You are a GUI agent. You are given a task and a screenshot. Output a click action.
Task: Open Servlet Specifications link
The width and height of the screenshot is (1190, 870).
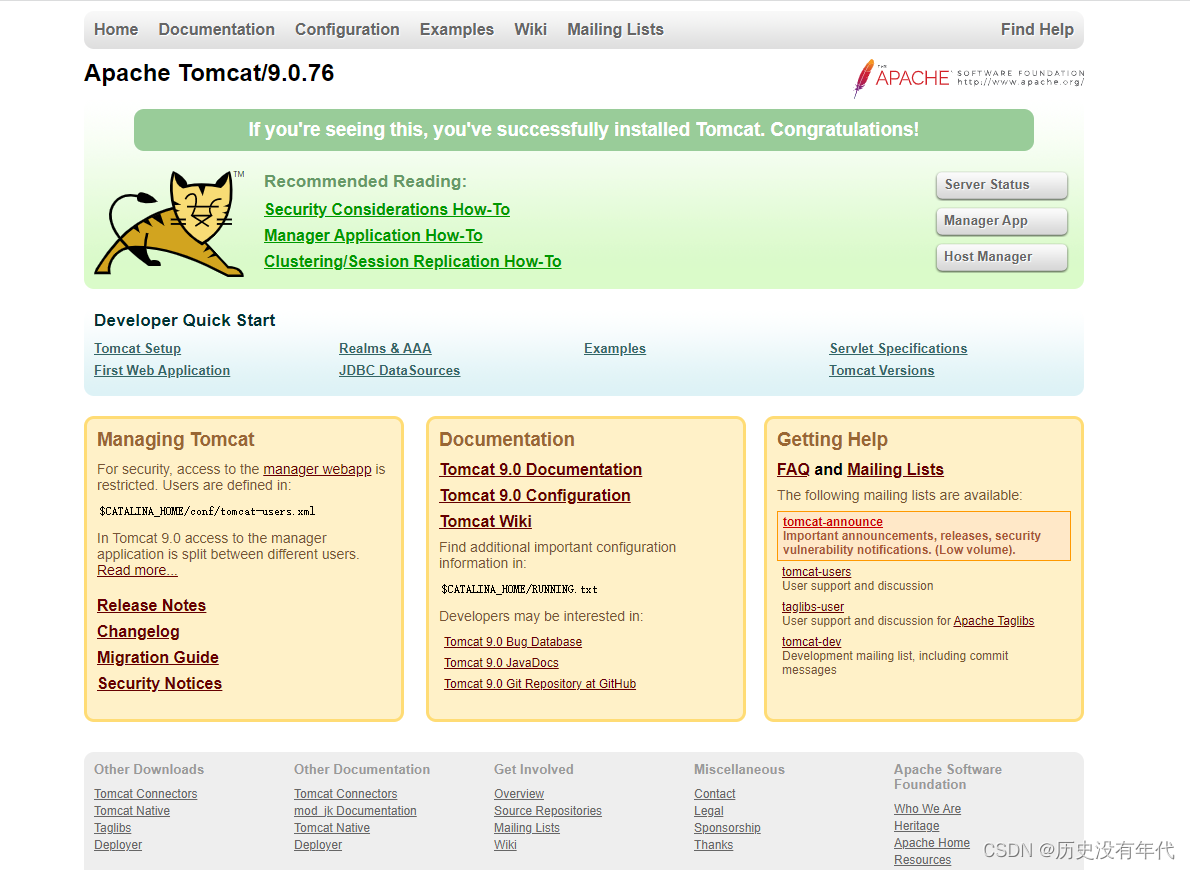(898, 348)
